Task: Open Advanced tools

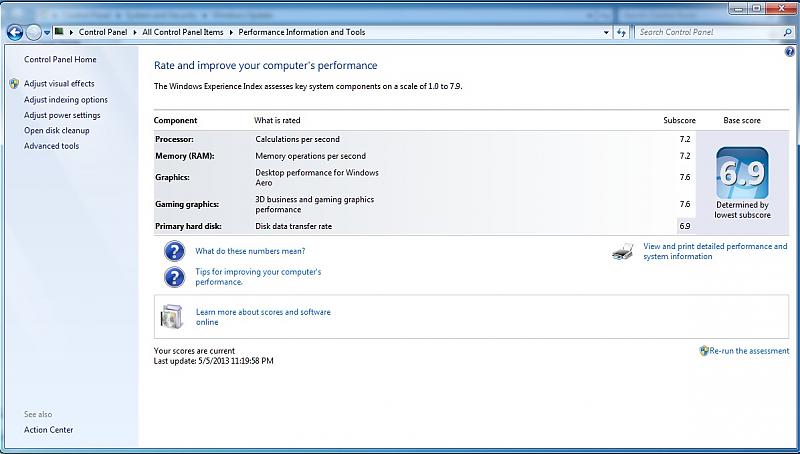Action: [52, 146]
